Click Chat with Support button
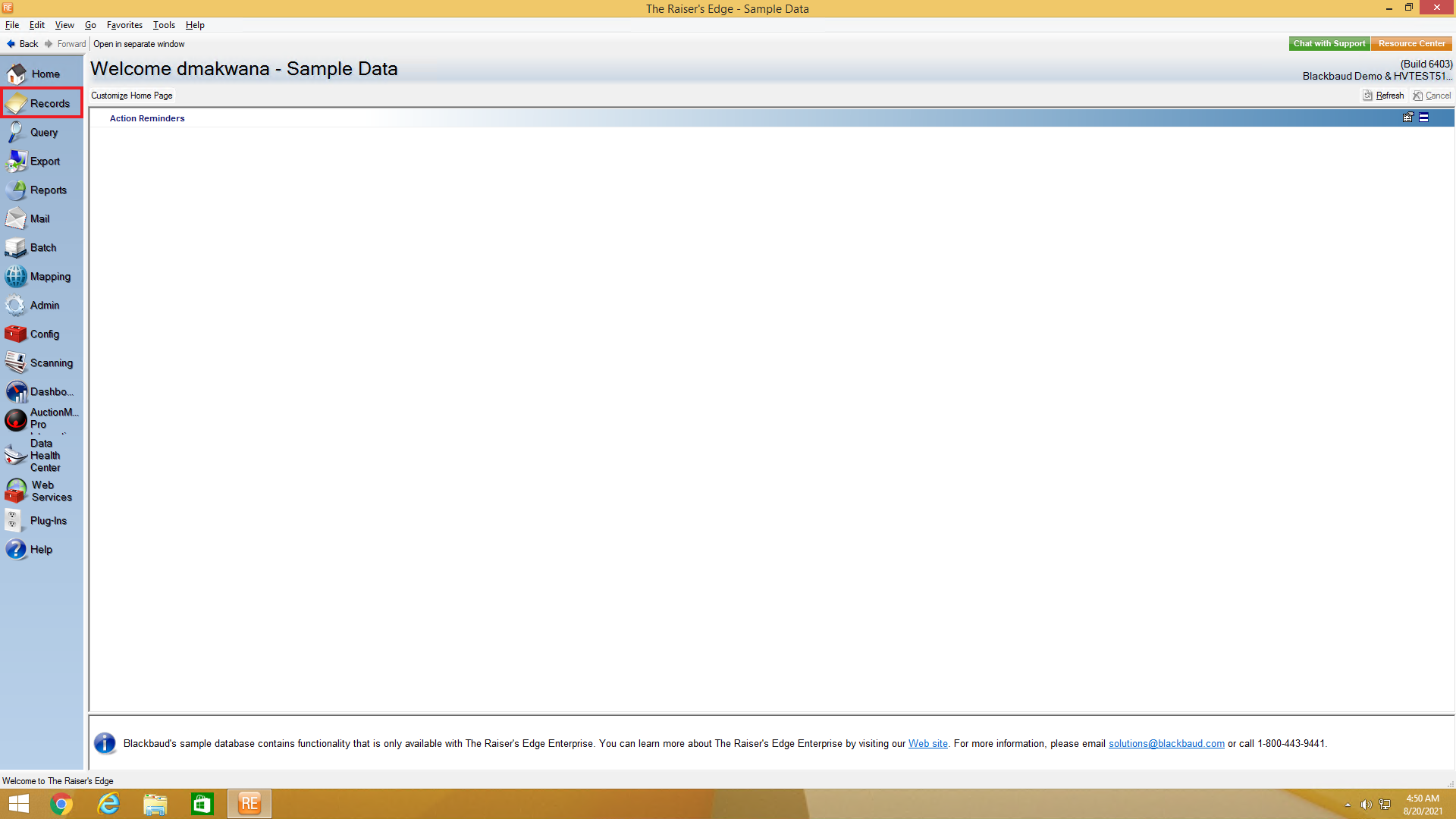This screenshot has width=1456, height=819. 1329,44
